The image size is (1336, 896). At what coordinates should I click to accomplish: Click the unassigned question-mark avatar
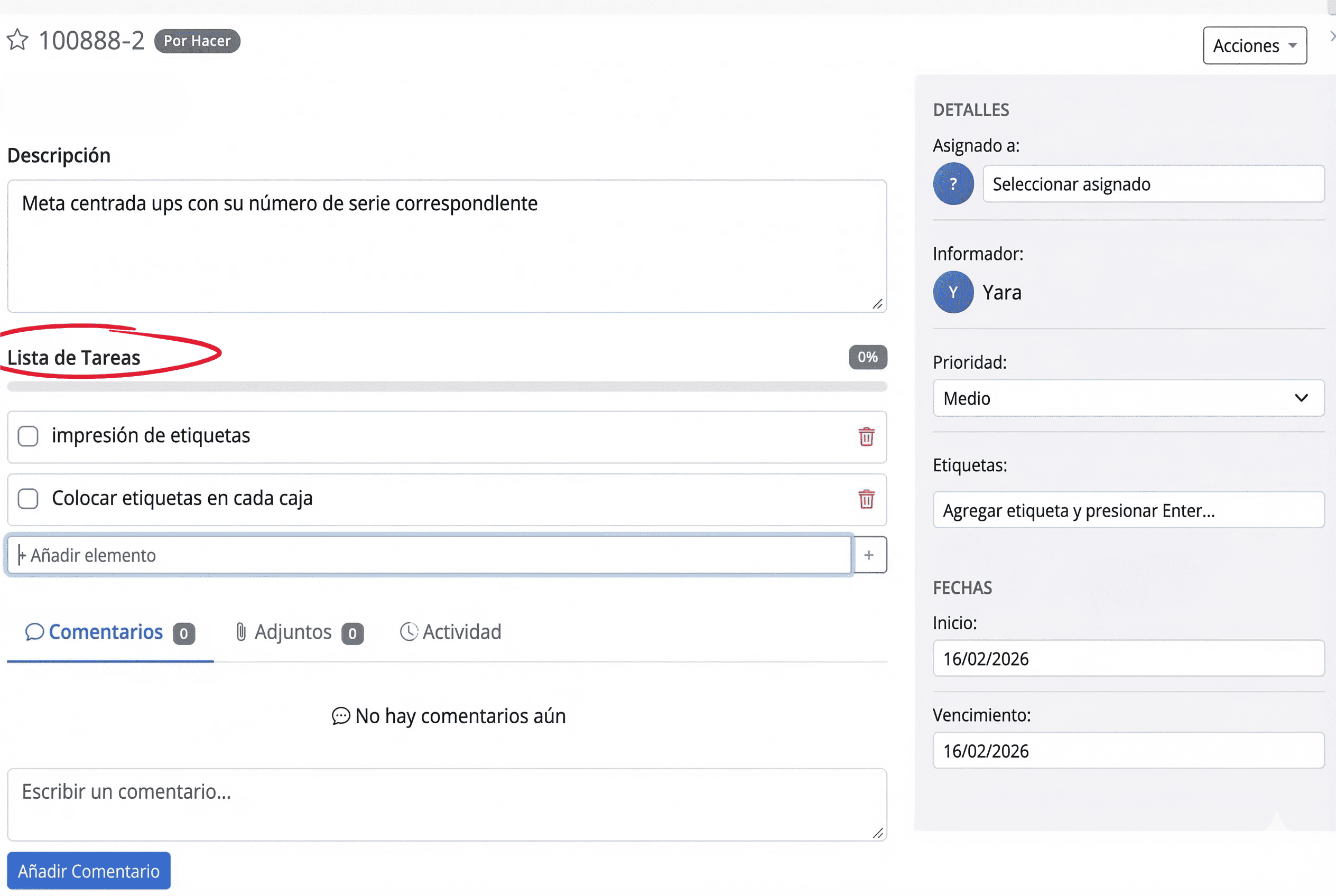(x=953, y=184)
